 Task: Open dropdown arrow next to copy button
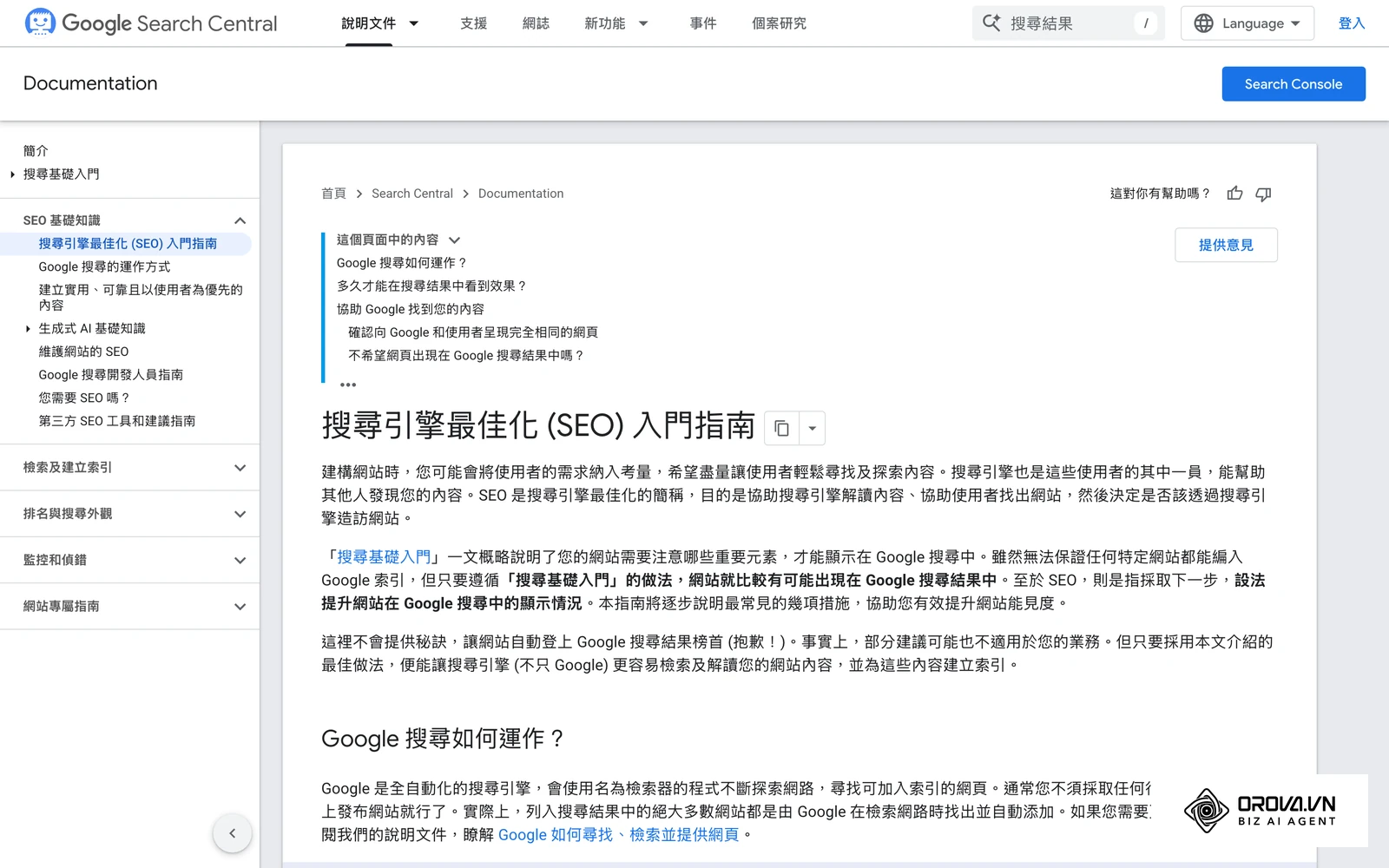[812, 428]
